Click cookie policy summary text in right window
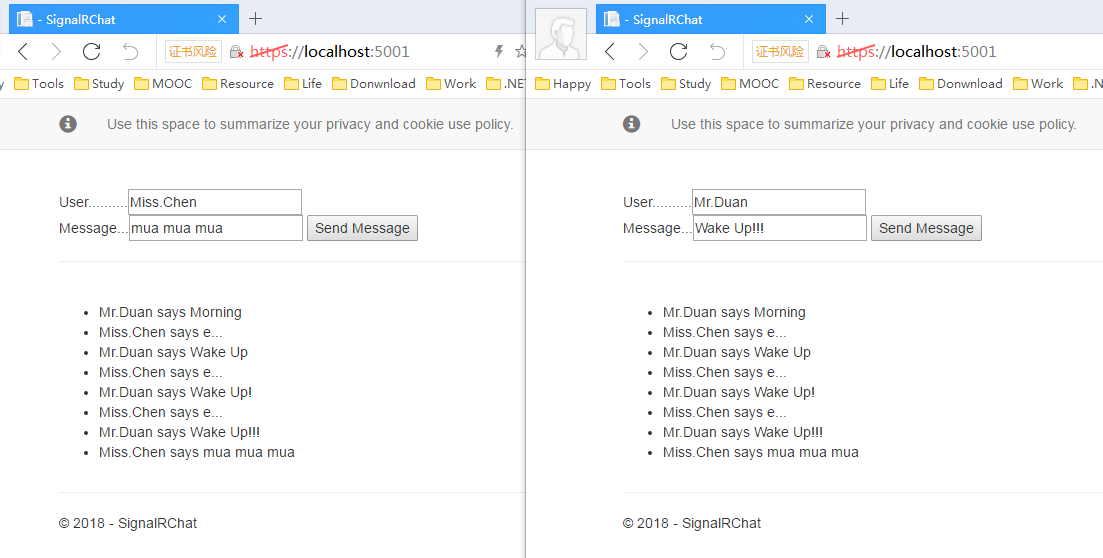 [874, 125]
